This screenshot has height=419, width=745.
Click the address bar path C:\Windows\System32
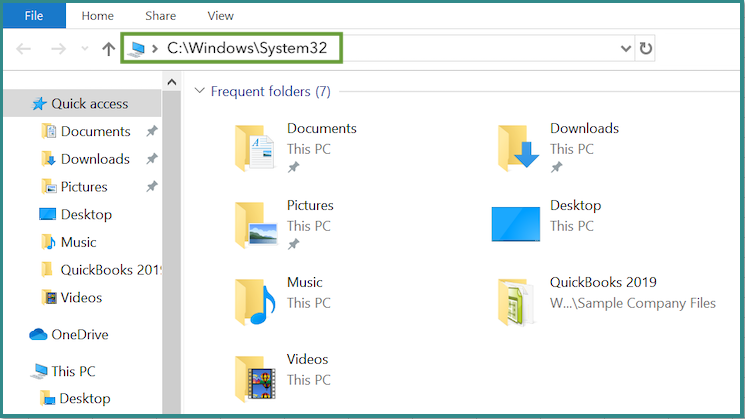click(x=247, y=48)
